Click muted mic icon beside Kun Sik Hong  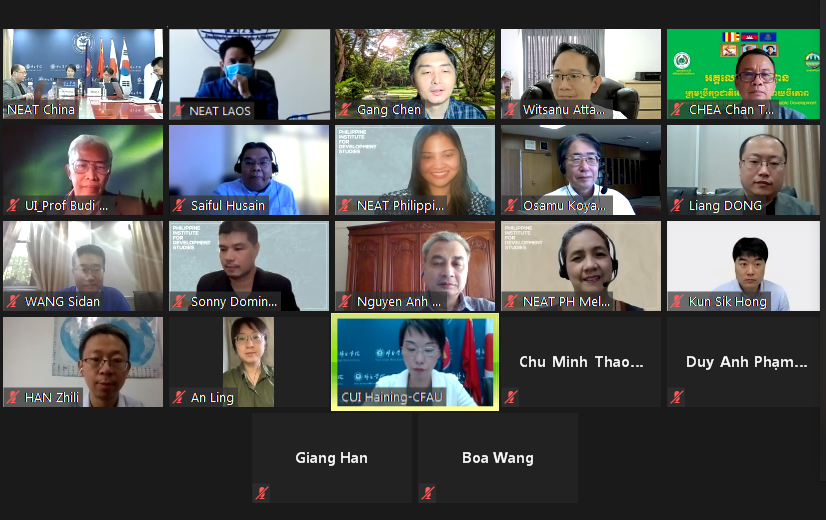coord(677,301)
